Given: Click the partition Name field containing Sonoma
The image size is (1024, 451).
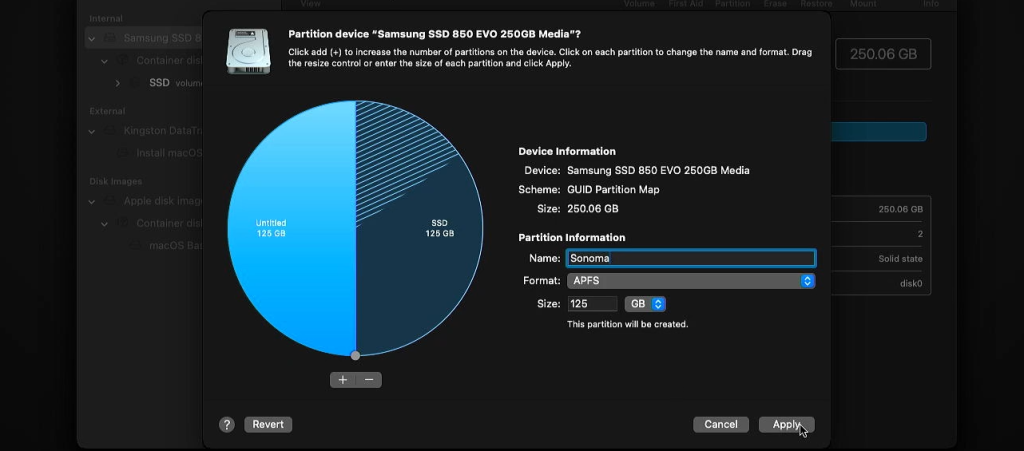Looking at the screenshot, I should 691,258.
